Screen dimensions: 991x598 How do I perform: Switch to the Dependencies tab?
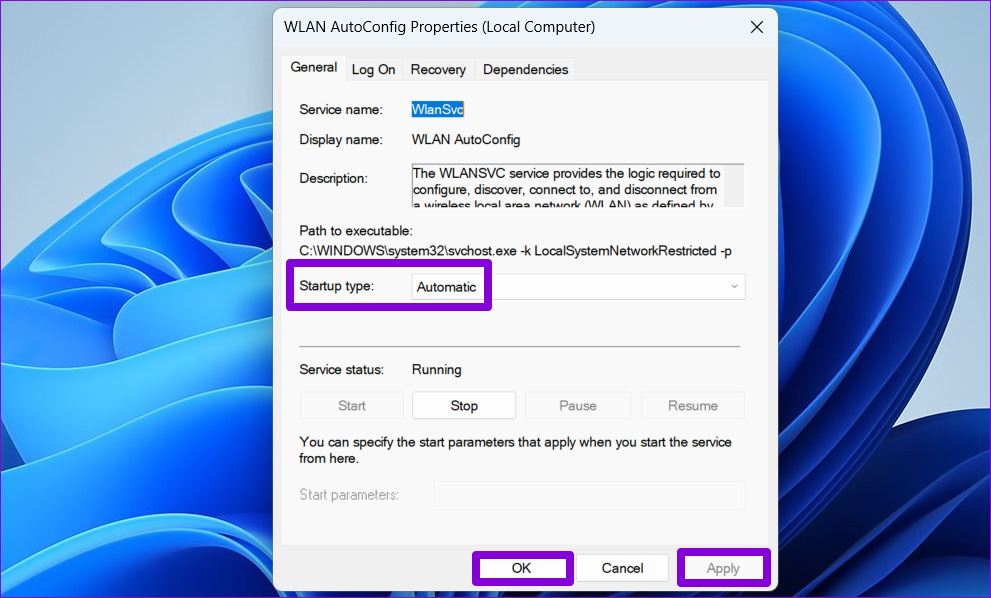click(525, 70)
